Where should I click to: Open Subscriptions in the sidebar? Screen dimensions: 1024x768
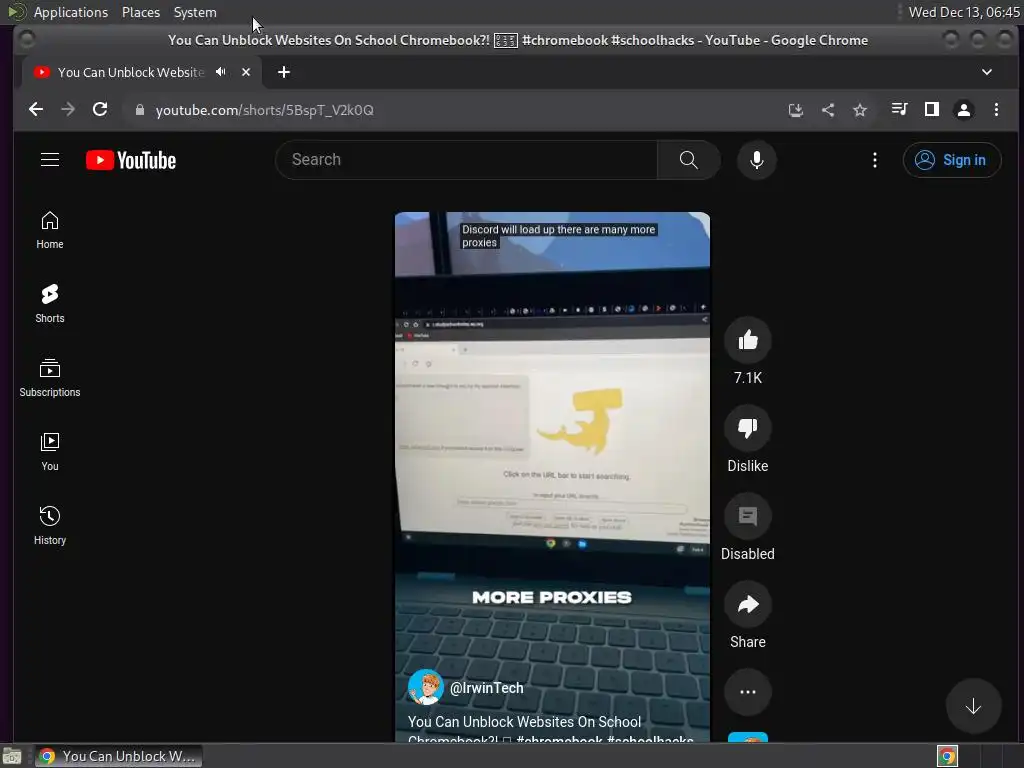[x=50, y=377]
